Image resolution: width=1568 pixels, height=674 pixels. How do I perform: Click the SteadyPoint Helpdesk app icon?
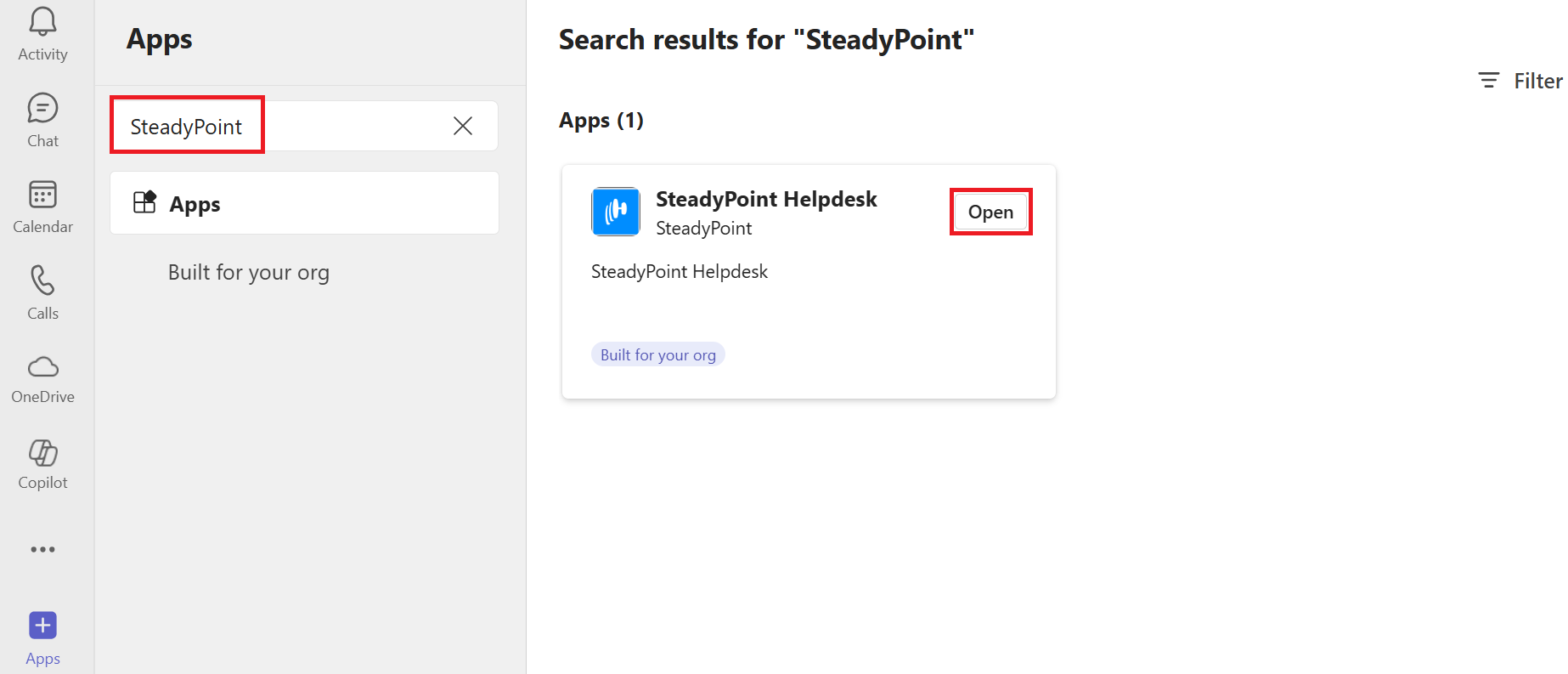616,212
